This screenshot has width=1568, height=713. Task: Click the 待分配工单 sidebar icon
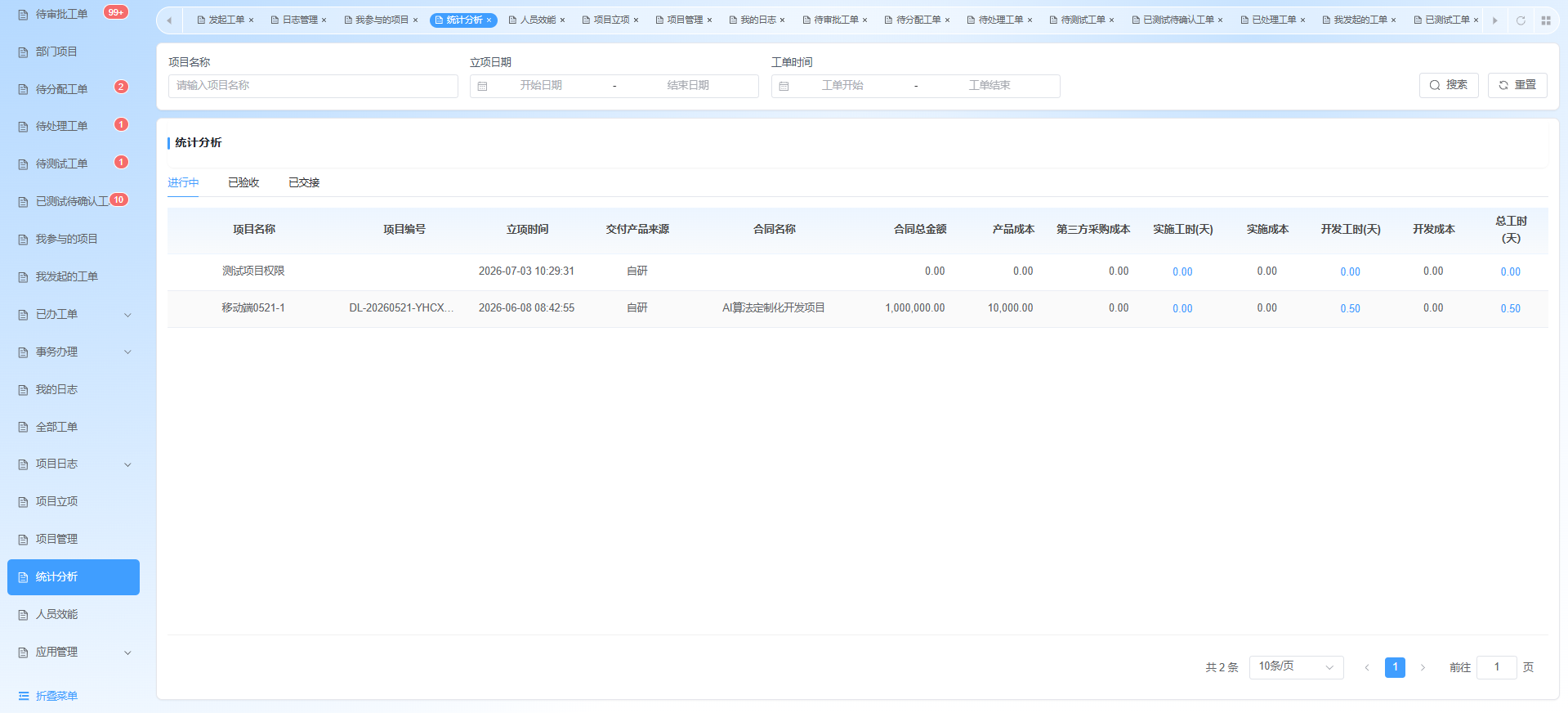click(x=23, y=90)
